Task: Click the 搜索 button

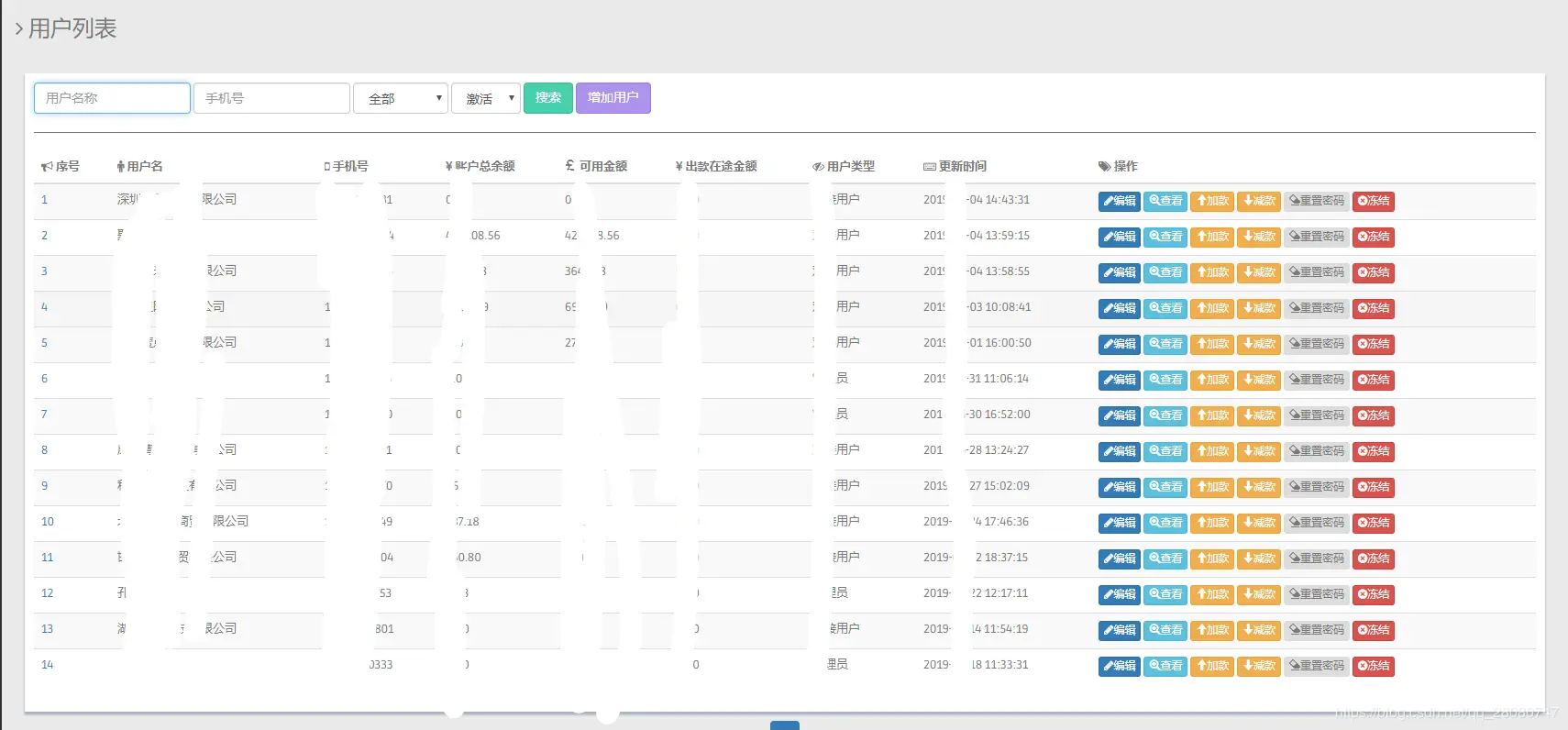Action: (548, 98)
